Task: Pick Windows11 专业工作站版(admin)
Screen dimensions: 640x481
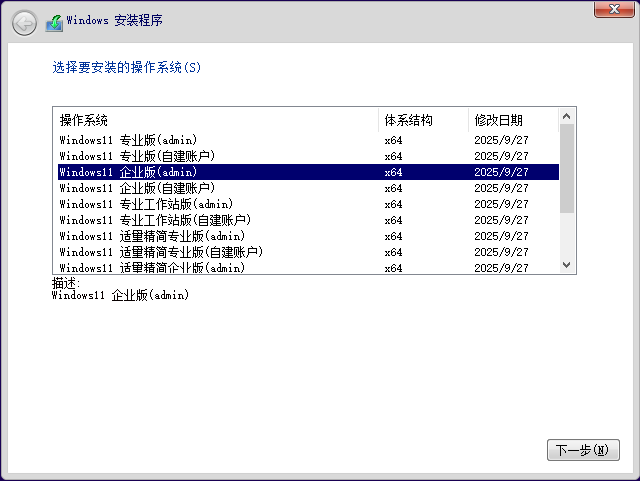Action: (x=146, y=204)
